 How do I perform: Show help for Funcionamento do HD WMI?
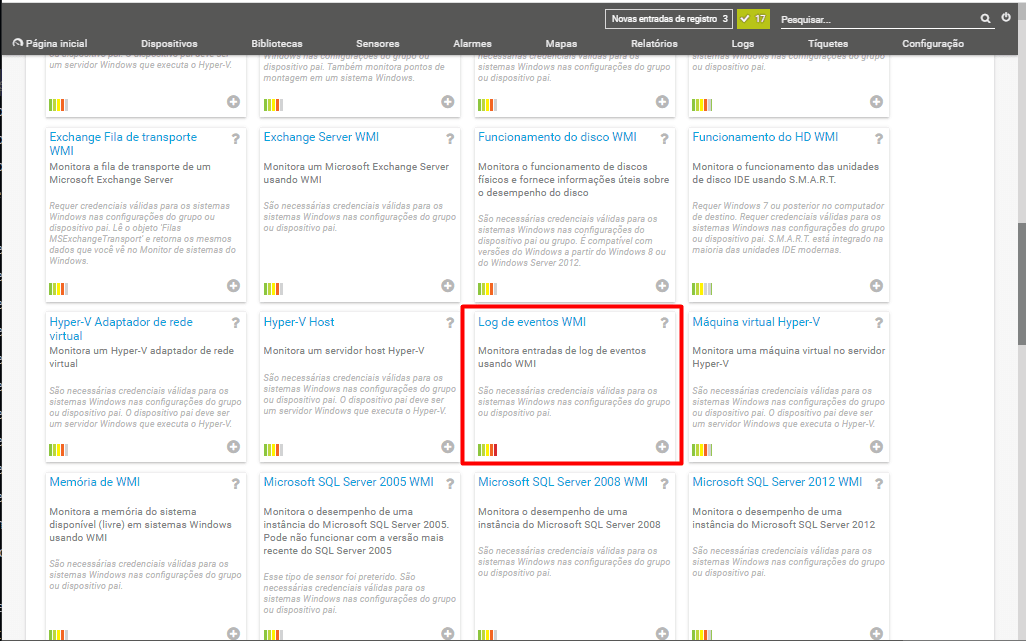(879, 139)
